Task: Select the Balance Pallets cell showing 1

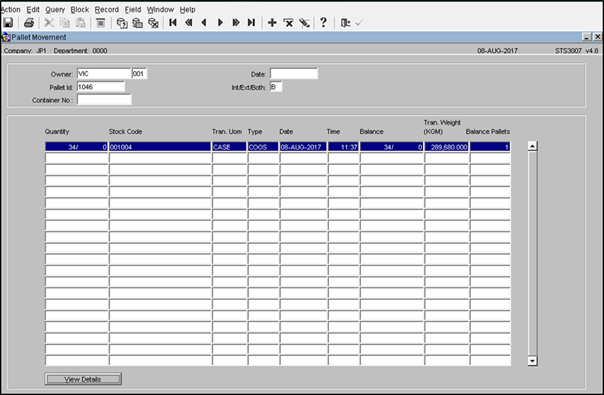Action: (x=490, y=147)
